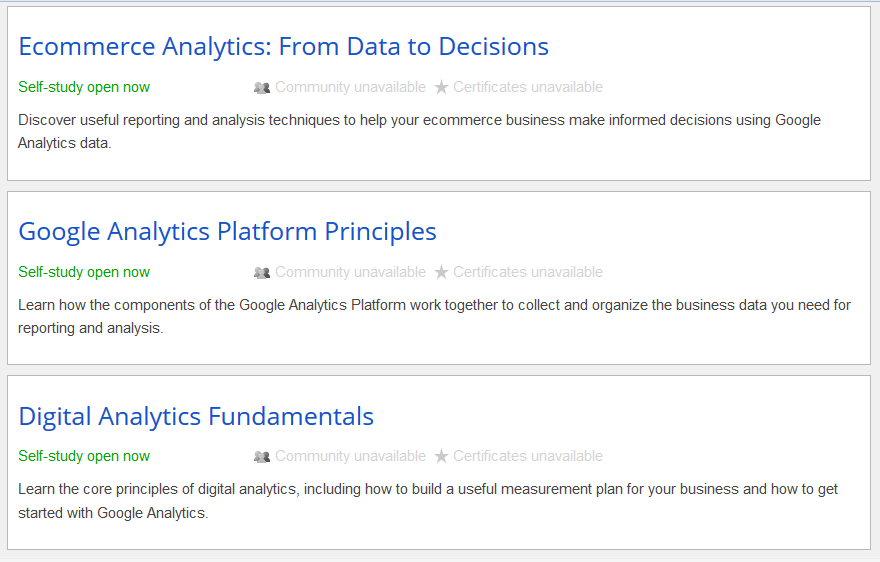Screen dimensions: 880x562
Task: Click Self-study open now under Platform Principles
Action: pos(84,272)
